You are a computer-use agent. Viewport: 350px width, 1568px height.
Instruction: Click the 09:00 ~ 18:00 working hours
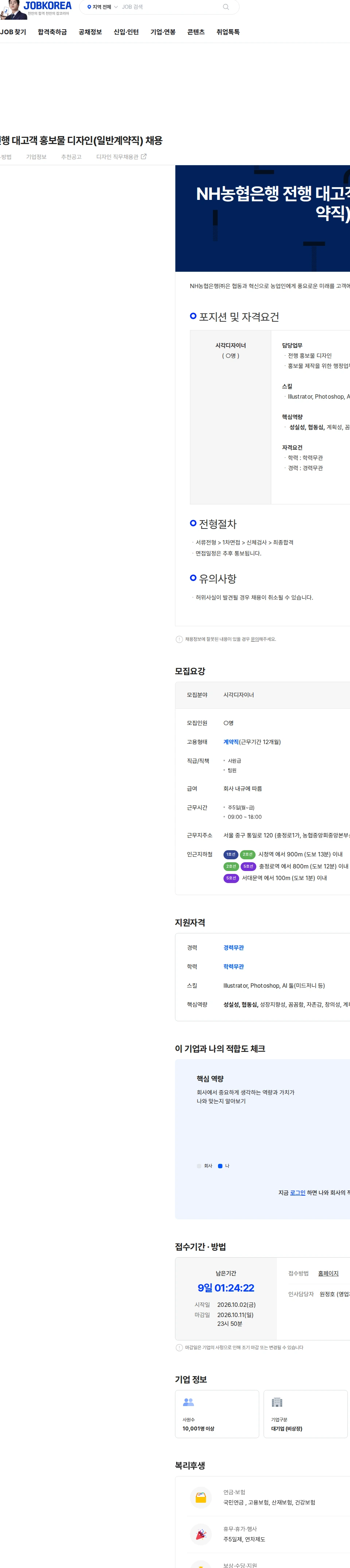pyautogui.click(x=245, y=817)
